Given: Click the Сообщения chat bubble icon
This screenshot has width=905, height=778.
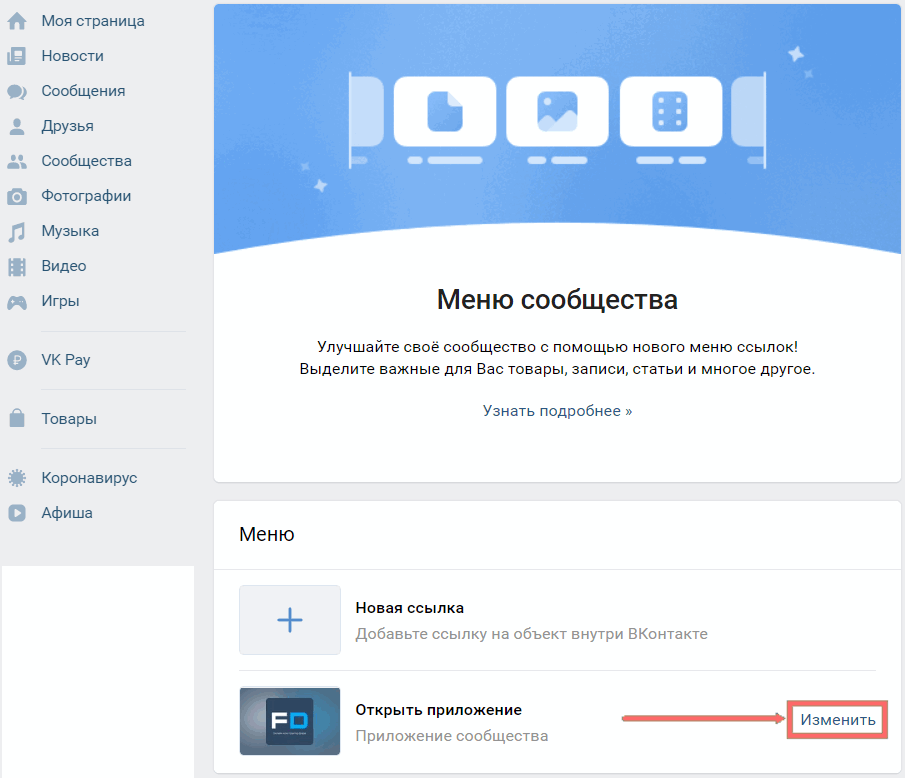Looking at the screenshot, I should pos(17,91).
